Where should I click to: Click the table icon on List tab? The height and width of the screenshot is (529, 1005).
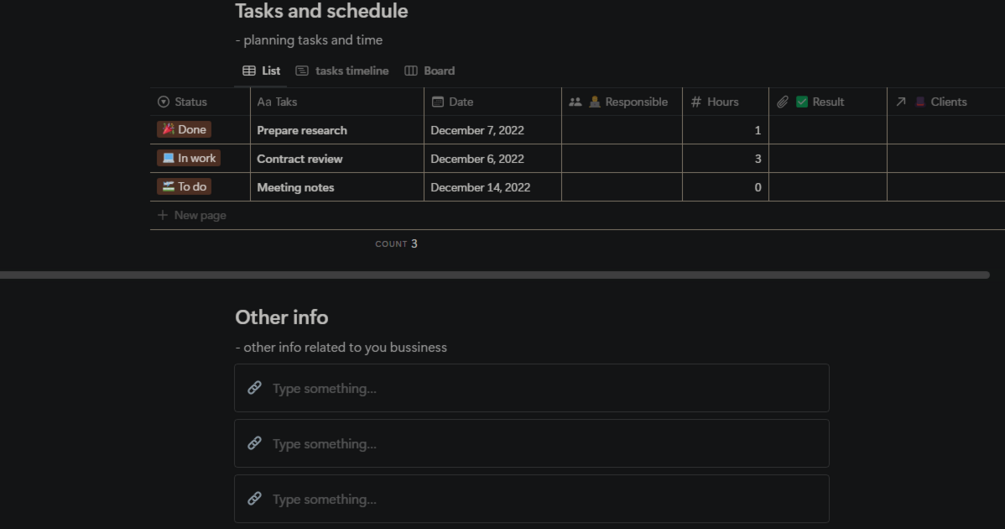(x=249, y=71)
